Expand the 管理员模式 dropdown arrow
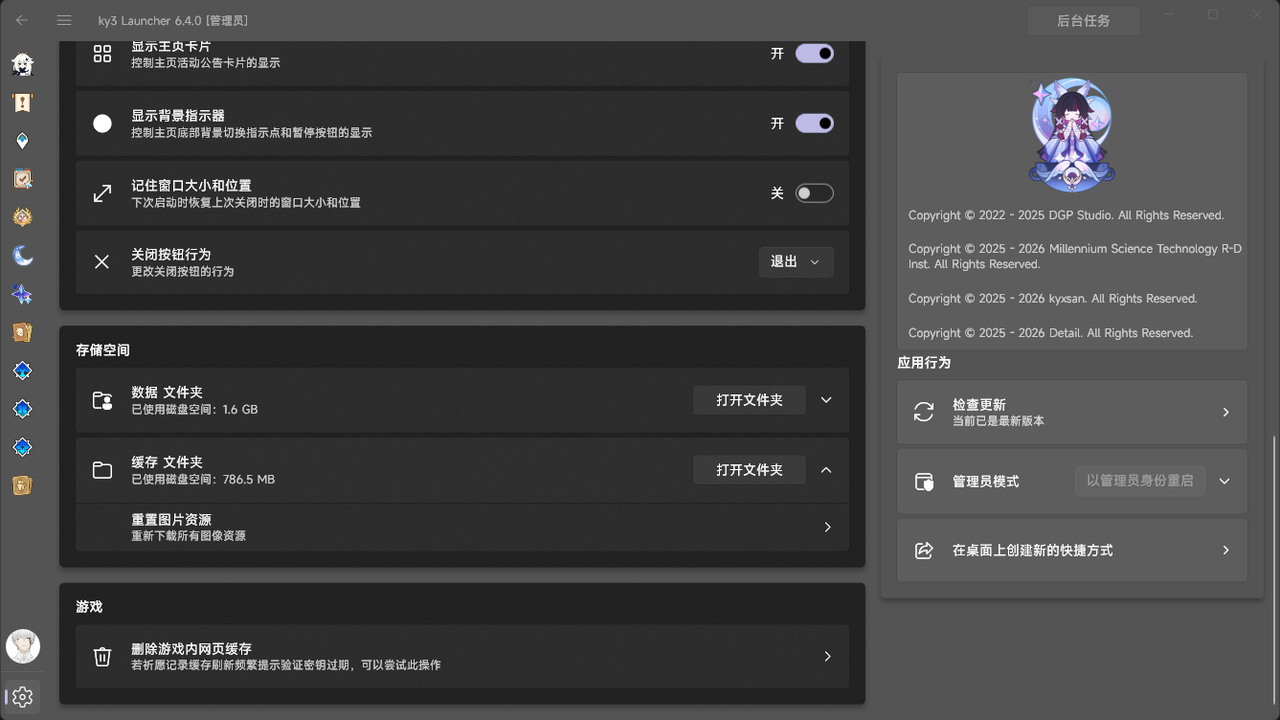 point(1224,481)
